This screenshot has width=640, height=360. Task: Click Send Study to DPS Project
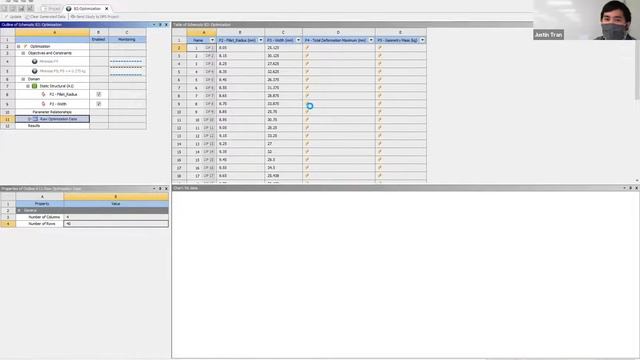[x=95, y=17]
